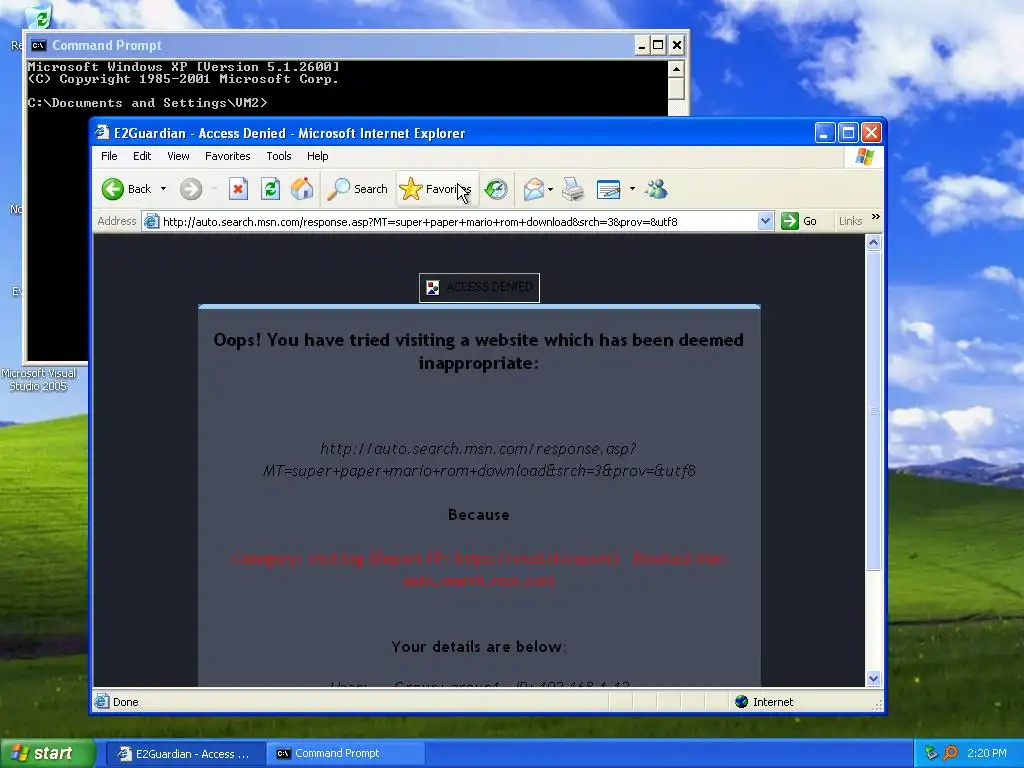Viewport: 1024px width, 768px height.
Task: Click the IE title bar icon
Action: (x=102, y=133)
